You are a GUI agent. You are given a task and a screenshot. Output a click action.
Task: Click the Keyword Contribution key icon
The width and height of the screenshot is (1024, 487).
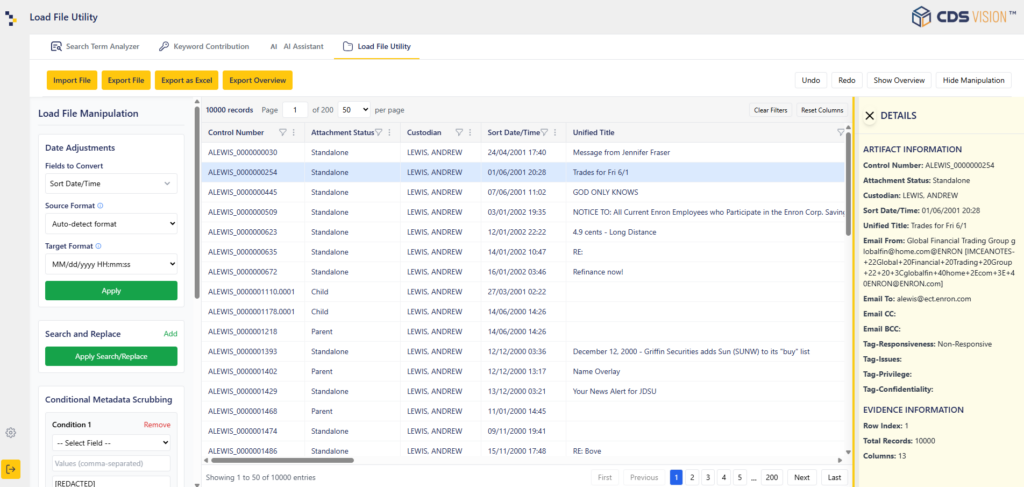coord(163,46)
